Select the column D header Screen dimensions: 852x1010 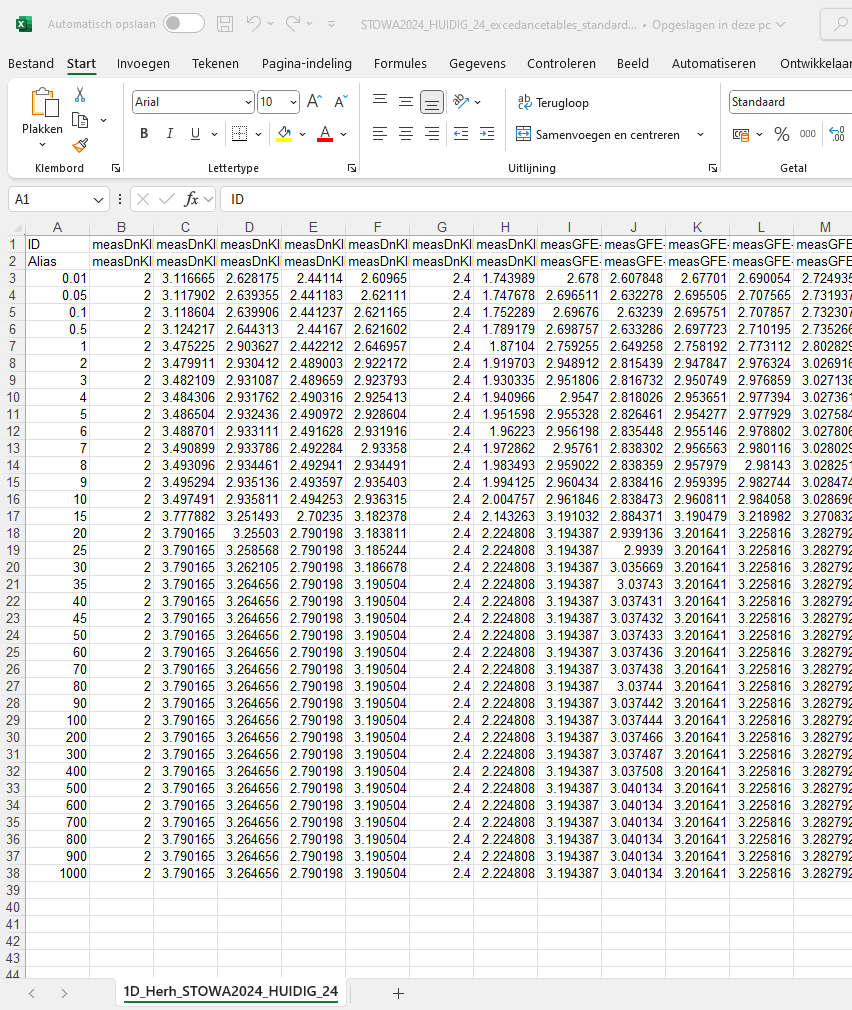point(249,227)
